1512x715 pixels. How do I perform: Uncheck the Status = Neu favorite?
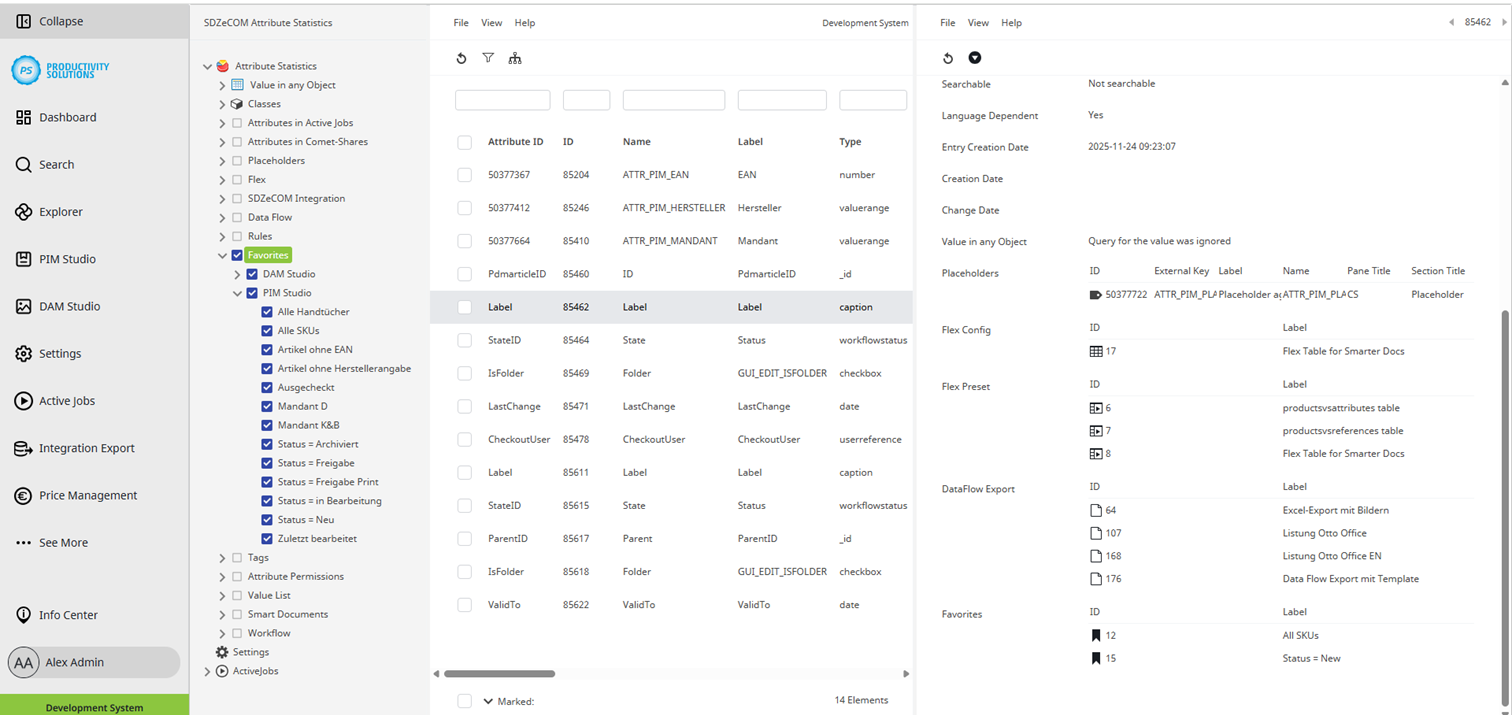(x=266, y=518)
